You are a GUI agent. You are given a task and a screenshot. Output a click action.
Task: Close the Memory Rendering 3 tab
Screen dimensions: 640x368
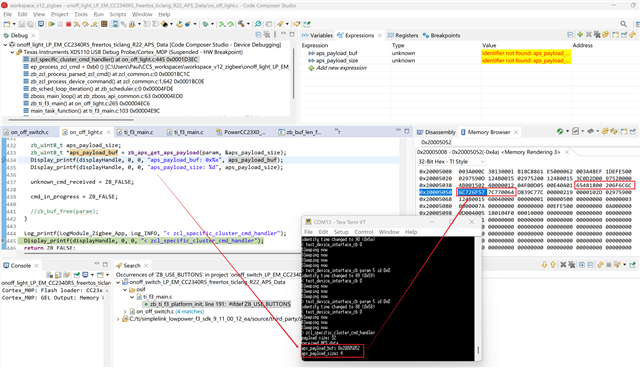click(567, 152)
